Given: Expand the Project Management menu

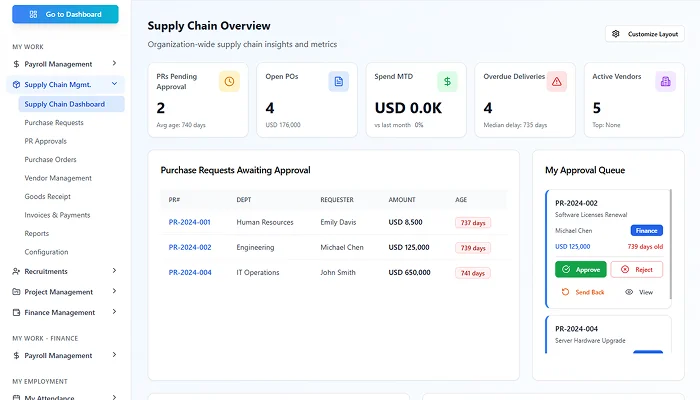Looking at the screenshot, I should click(x=115, y=291).
